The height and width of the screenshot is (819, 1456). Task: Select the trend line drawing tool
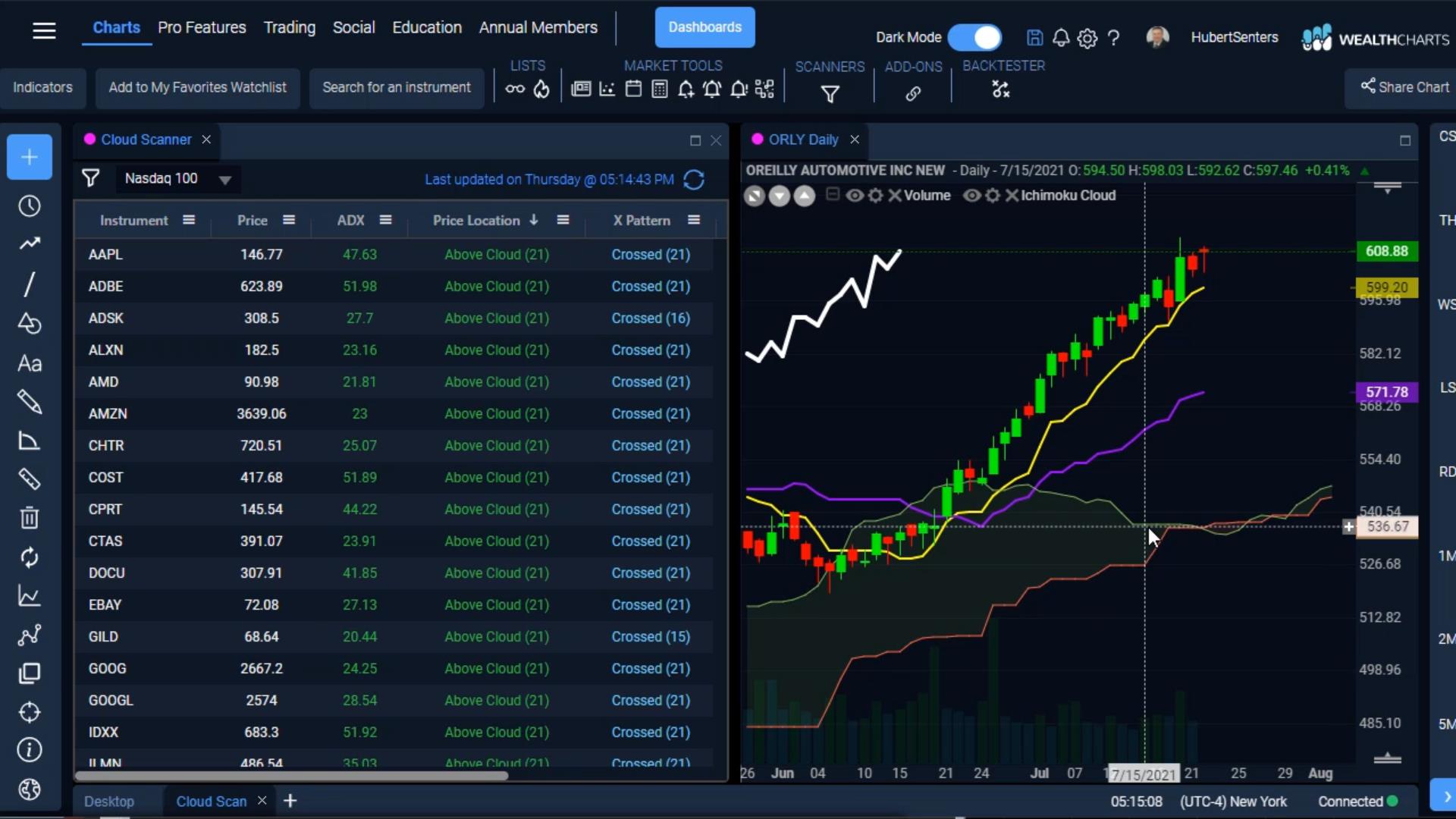(x=30, y=284)
